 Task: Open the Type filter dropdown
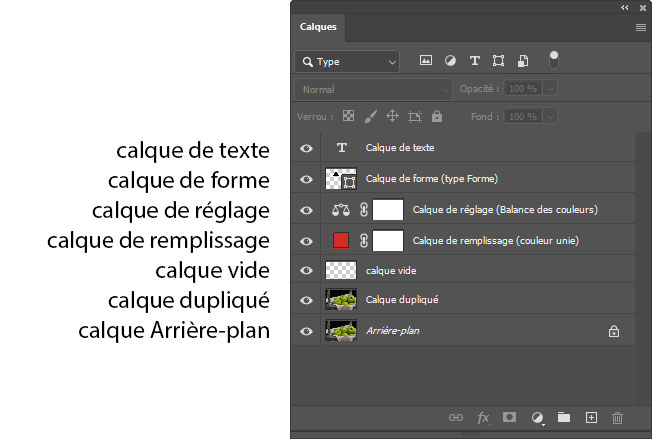pyautogui.click(x=347, y=62)
